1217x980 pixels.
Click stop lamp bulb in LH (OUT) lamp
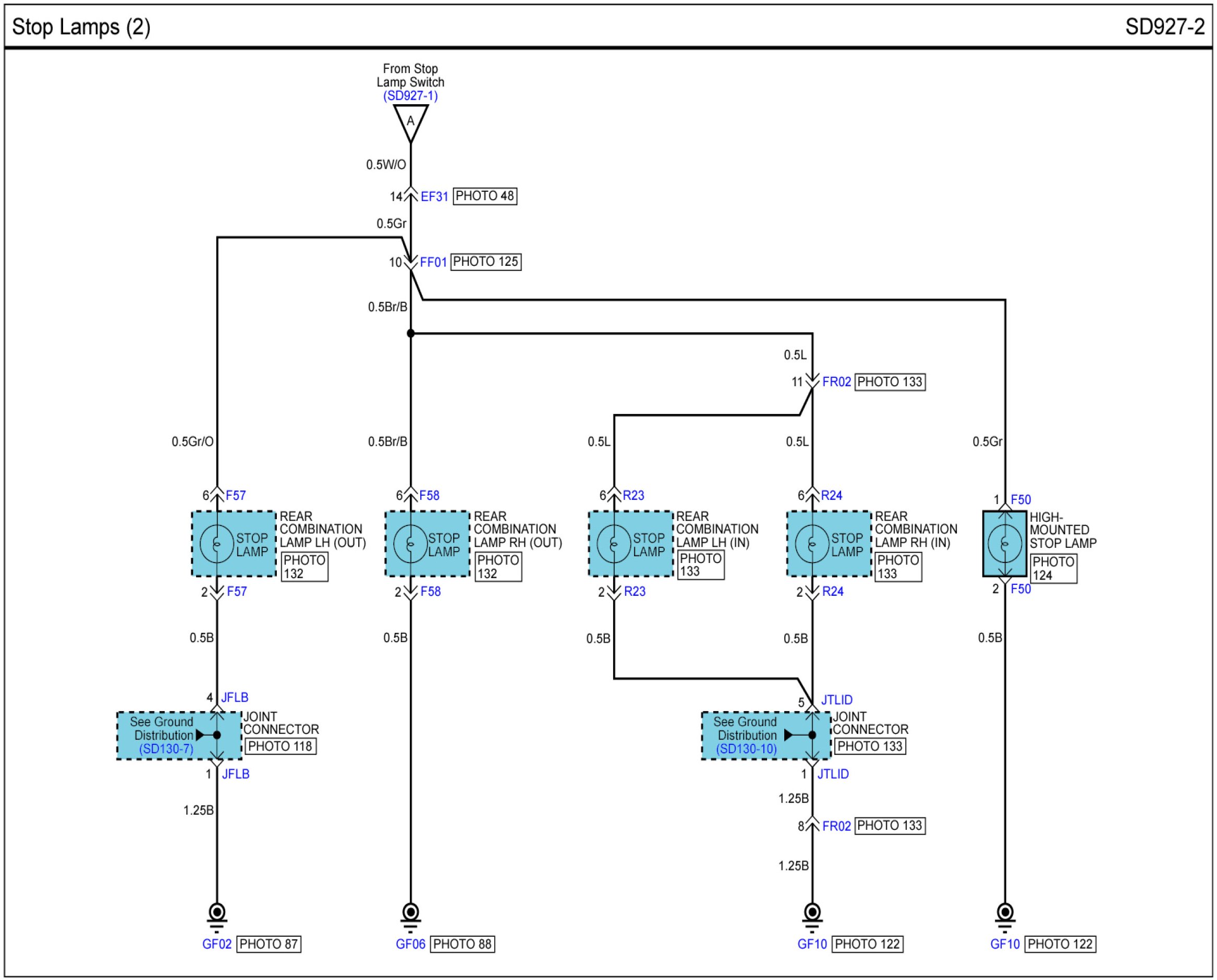click(217, 544)
